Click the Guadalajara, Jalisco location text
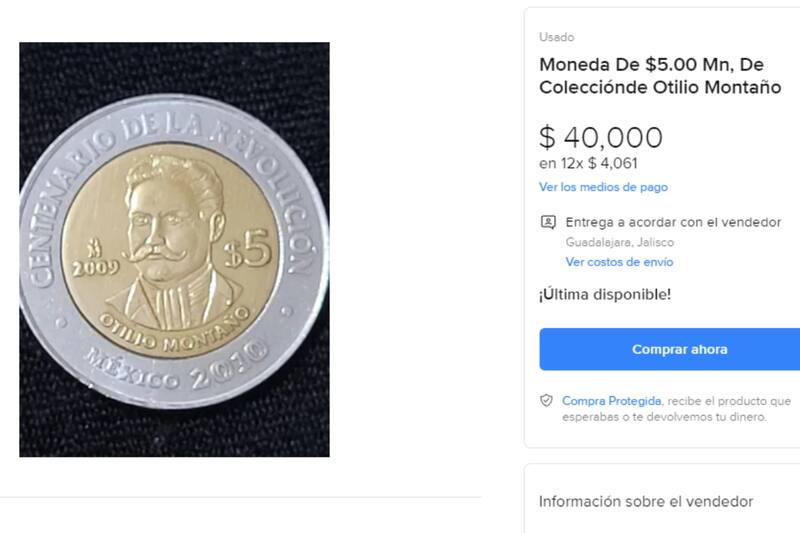800x533 pixels. [619, 242]
